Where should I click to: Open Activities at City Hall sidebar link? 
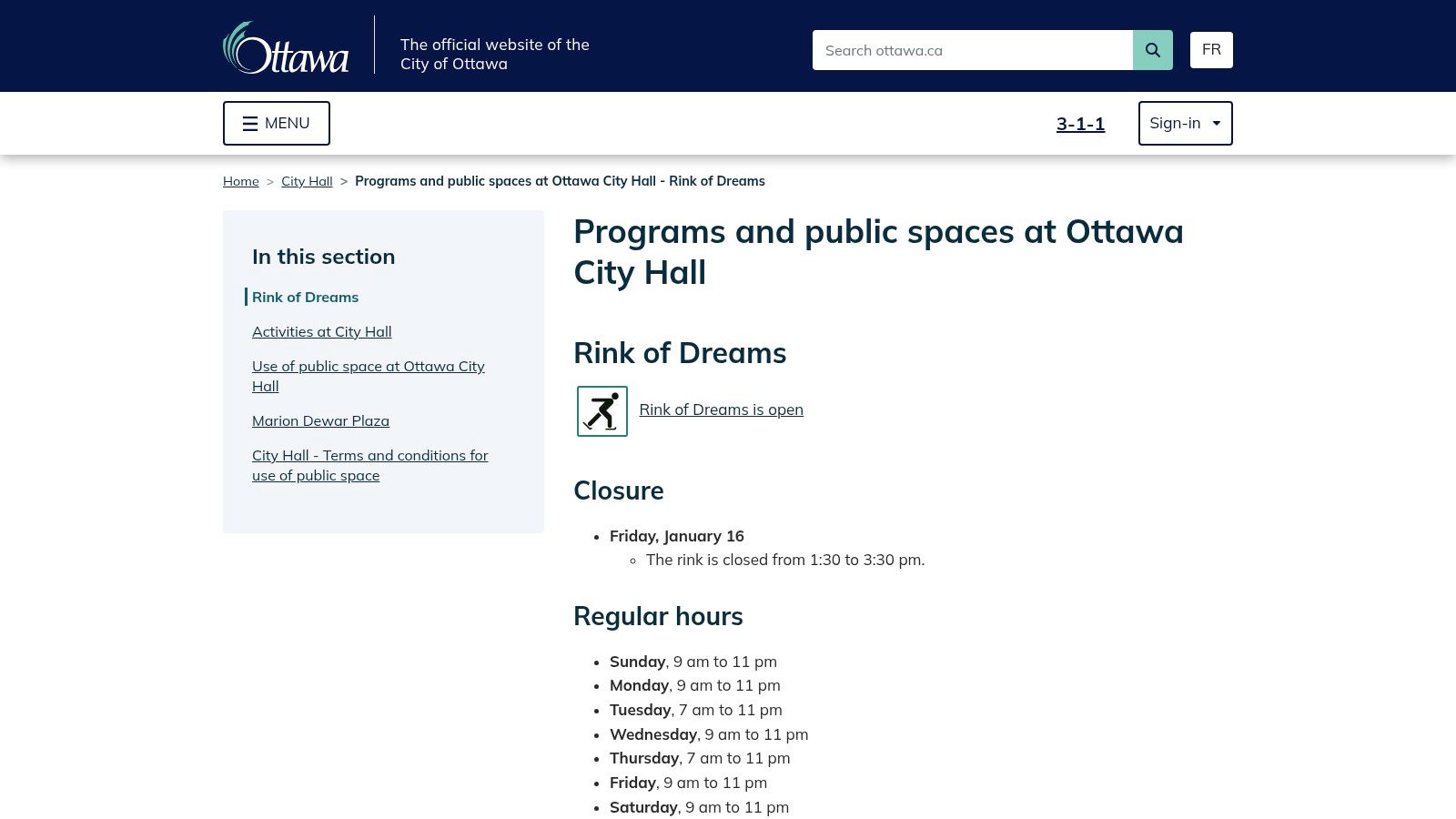[321, 331]
